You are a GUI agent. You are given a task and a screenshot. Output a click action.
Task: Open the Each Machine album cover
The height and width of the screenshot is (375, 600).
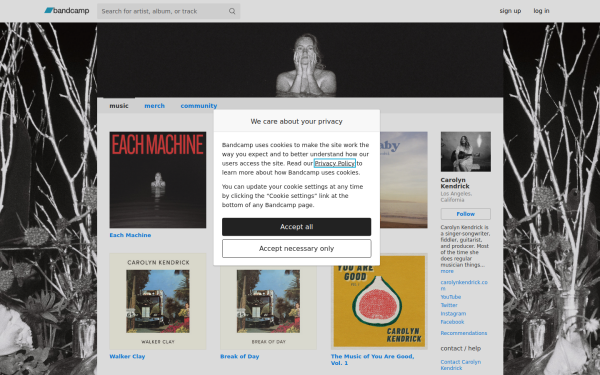(x=158, y=180)
